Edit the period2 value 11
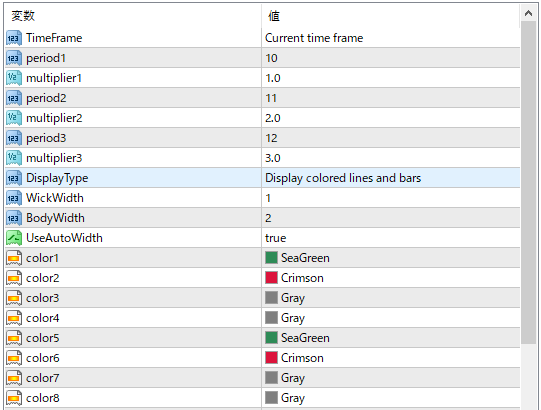The height and width of the screenshot is (410, 541). point(391,98)
